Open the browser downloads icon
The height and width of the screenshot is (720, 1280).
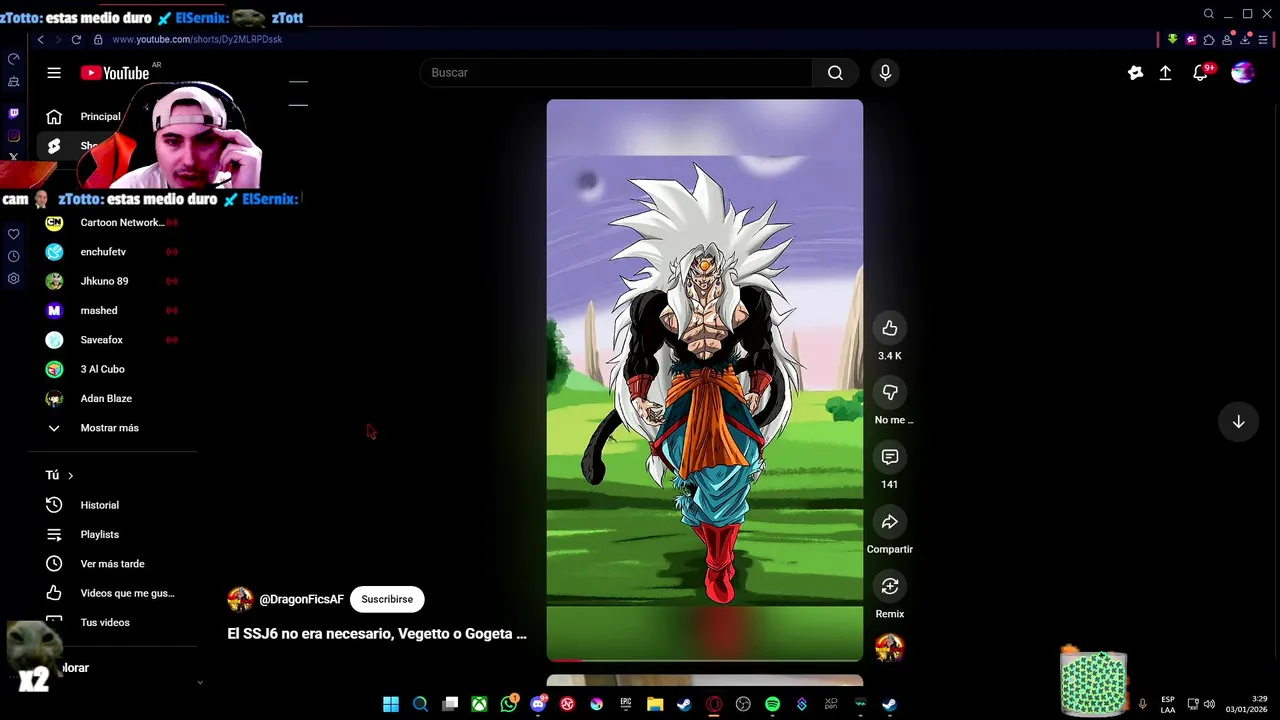[x=1246, y=39]
